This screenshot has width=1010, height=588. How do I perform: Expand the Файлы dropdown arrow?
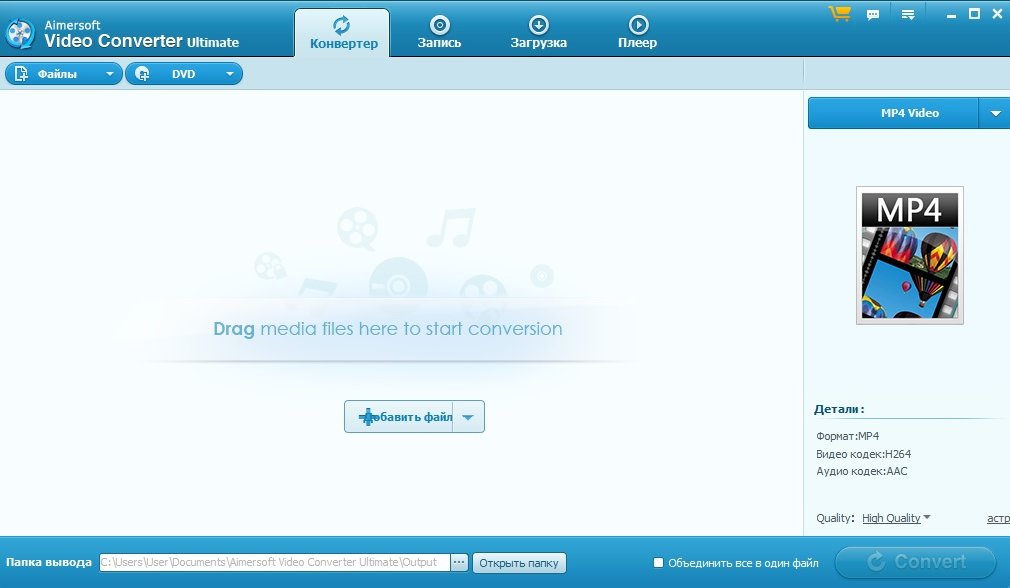[110, 74]
